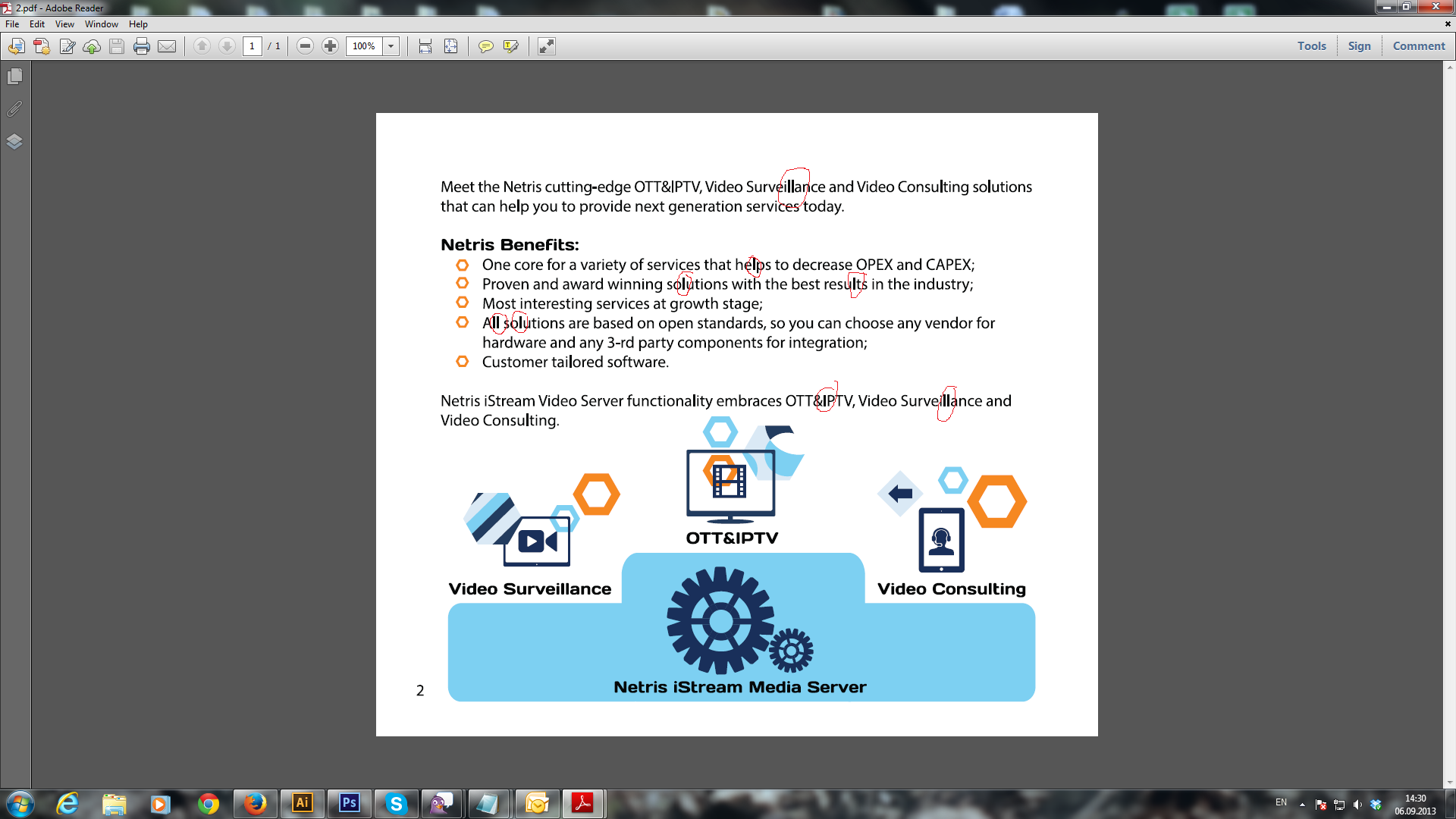This screenshot has width=1456, height=819.
Task: Select the Highlight text tool
Action: click(511, 46)
